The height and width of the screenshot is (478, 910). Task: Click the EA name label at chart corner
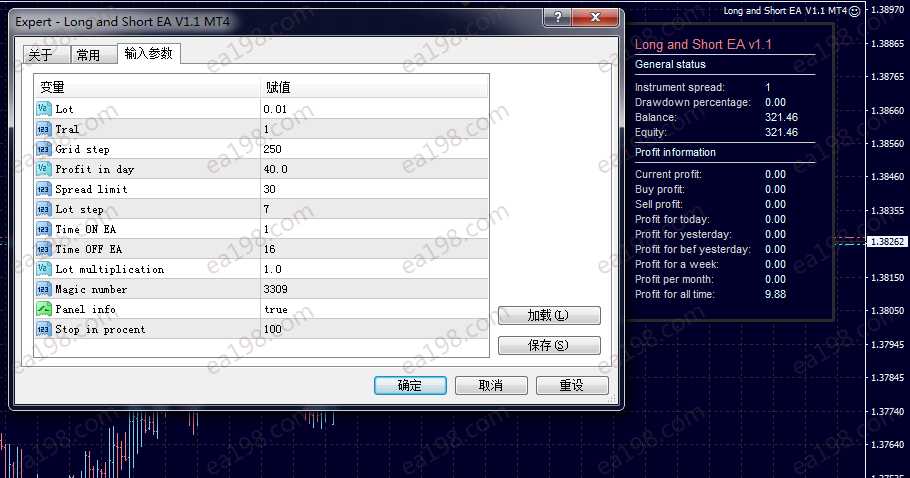coord(785,10)
